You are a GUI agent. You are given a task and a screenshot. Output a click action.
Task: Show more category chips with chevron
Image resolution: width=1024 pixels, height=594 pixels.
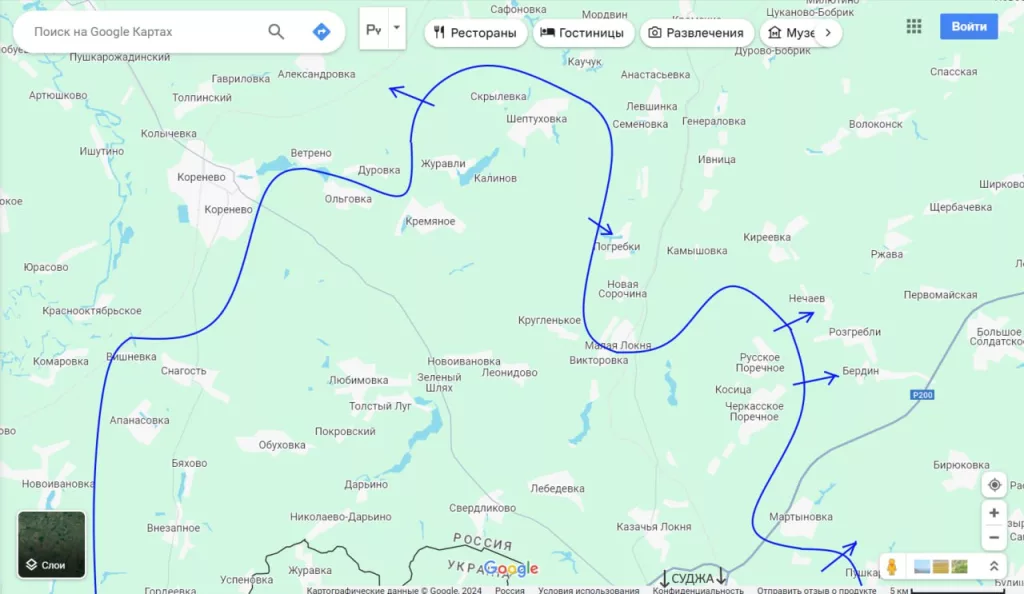click(828, 33)
